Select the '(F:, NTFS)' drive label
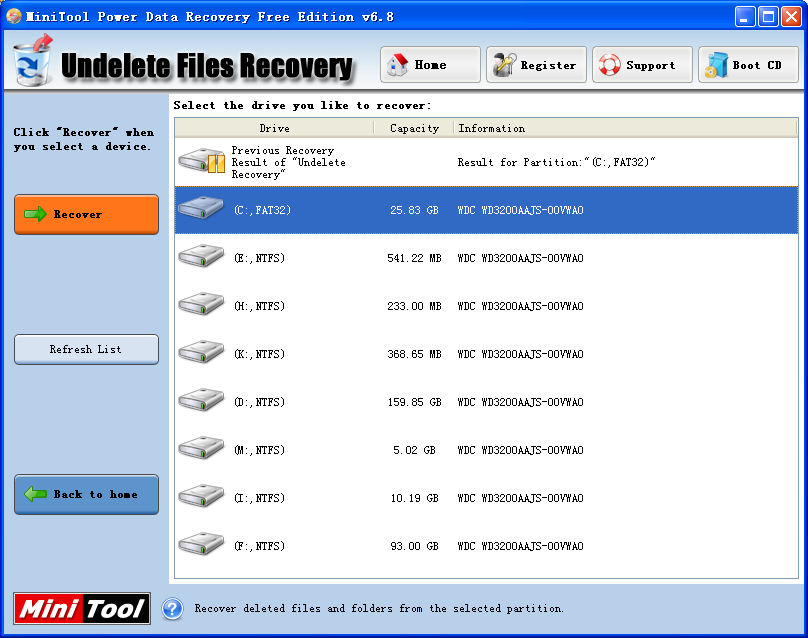Image resolution: width=808 pixels, height=638 pixels. (259, 545)
